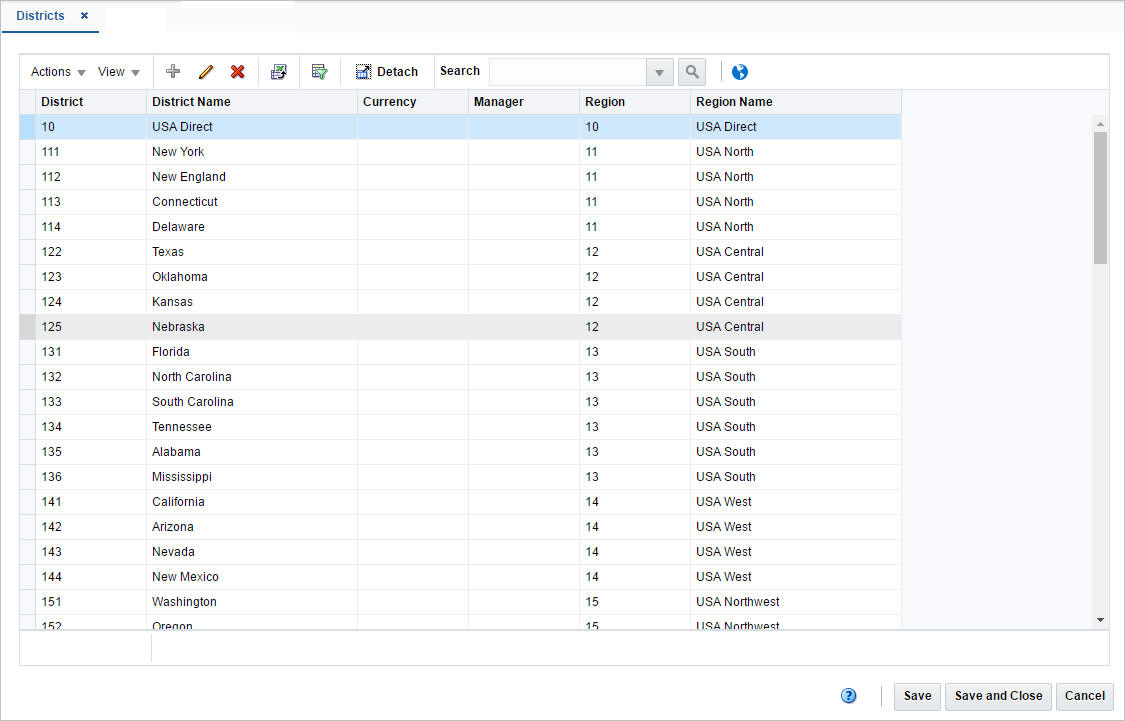
Task: Click the 'Alabama' cell
Action: (252, 452)
